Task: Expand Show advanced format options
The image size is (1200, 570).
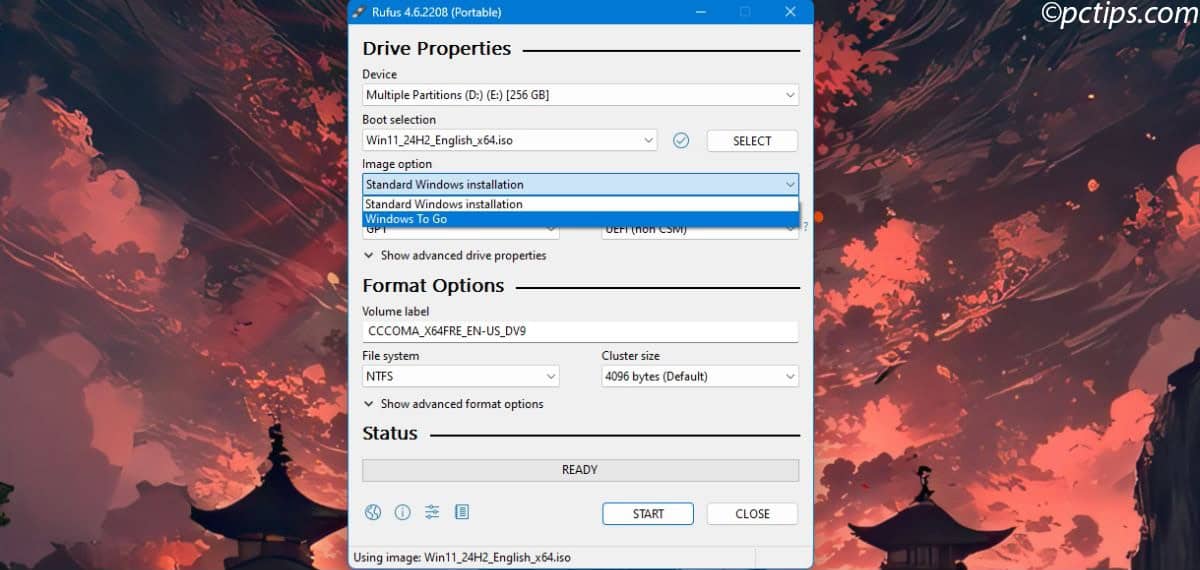Action: (x=454, y=404)
